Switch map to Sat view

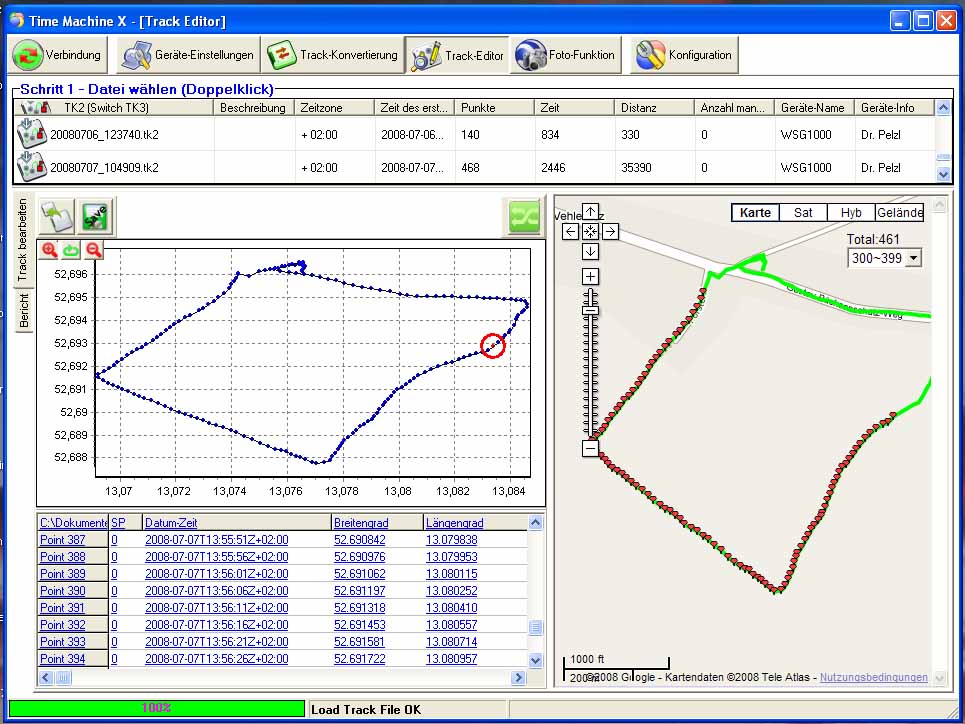[803, 212]
